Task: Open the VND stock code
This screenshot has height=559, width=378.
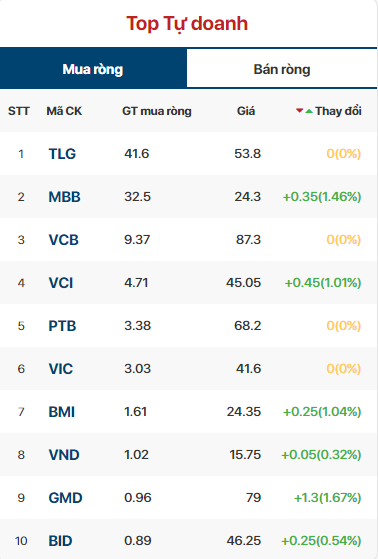Action: pyautogui.click(x=64, y=455)
